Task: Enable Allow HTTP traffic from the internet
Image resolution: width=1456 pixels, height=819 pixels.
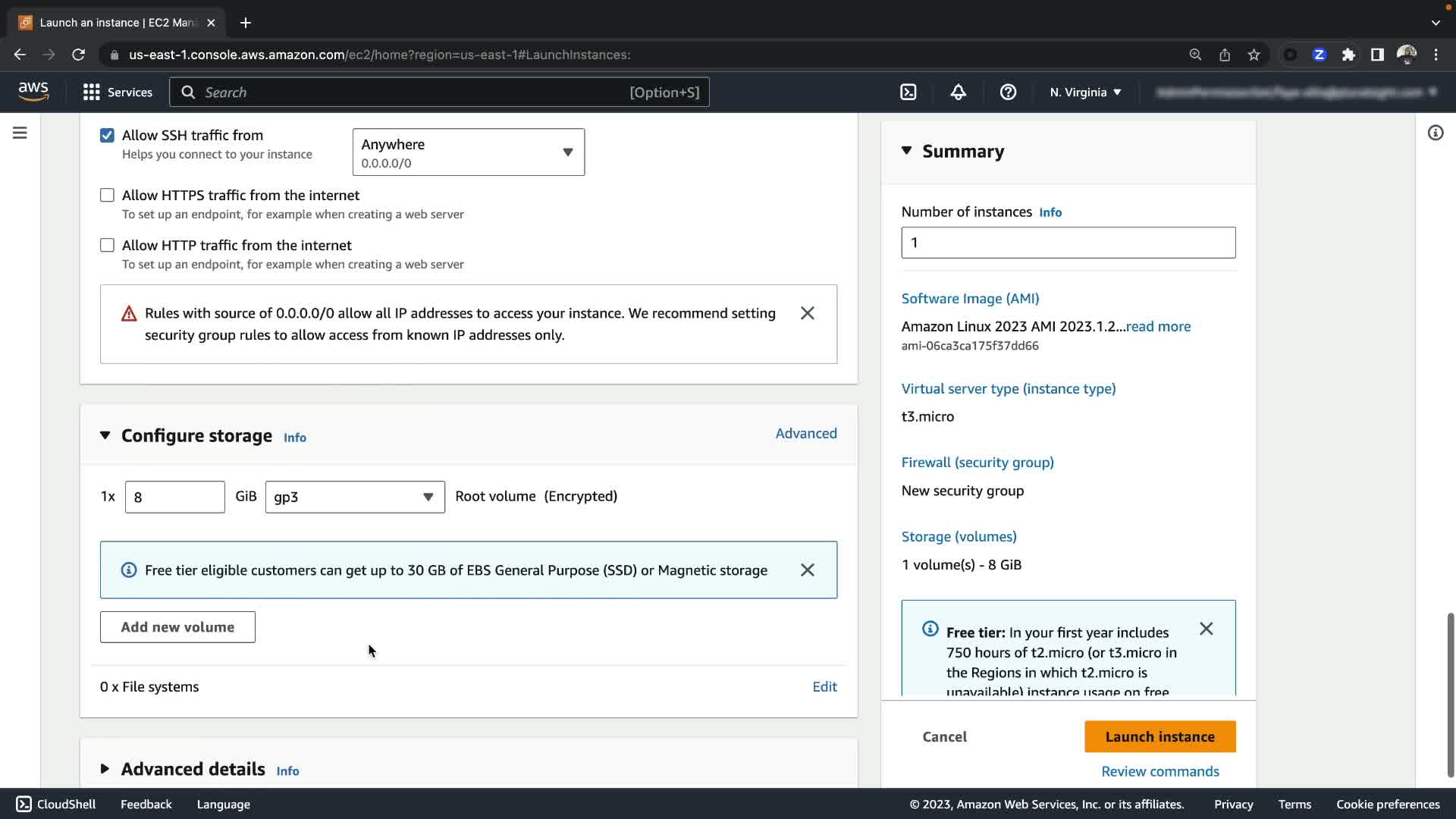Action: (x=107, y=246)
